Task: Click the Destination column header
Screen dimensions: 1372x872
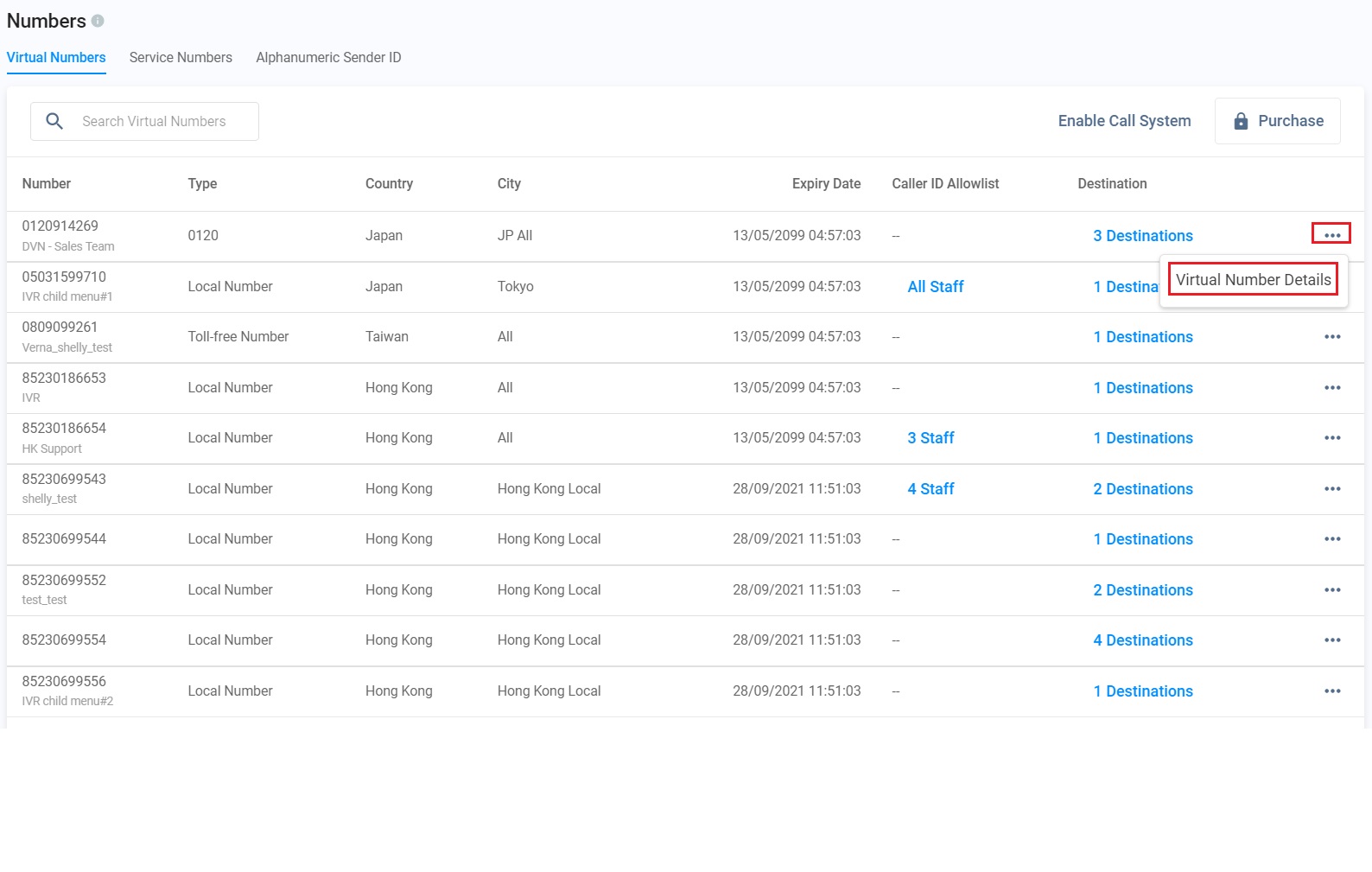Action: click(1112, 183)
